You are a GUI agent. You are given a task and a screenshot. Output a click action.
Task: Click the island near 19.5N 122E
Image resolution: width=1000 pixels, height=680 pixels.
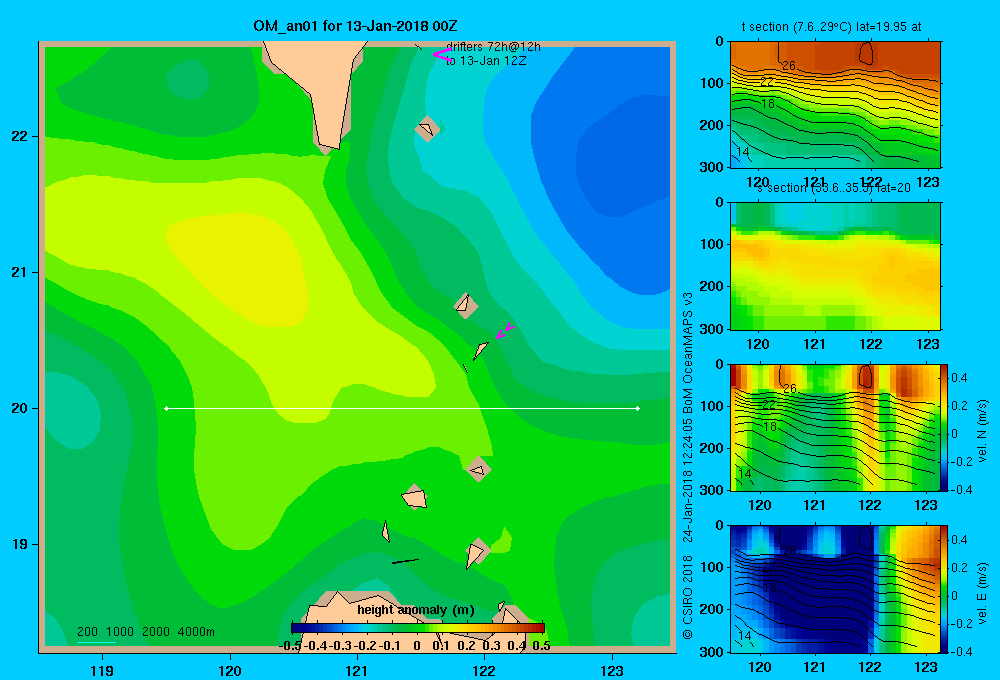point(478,469)
